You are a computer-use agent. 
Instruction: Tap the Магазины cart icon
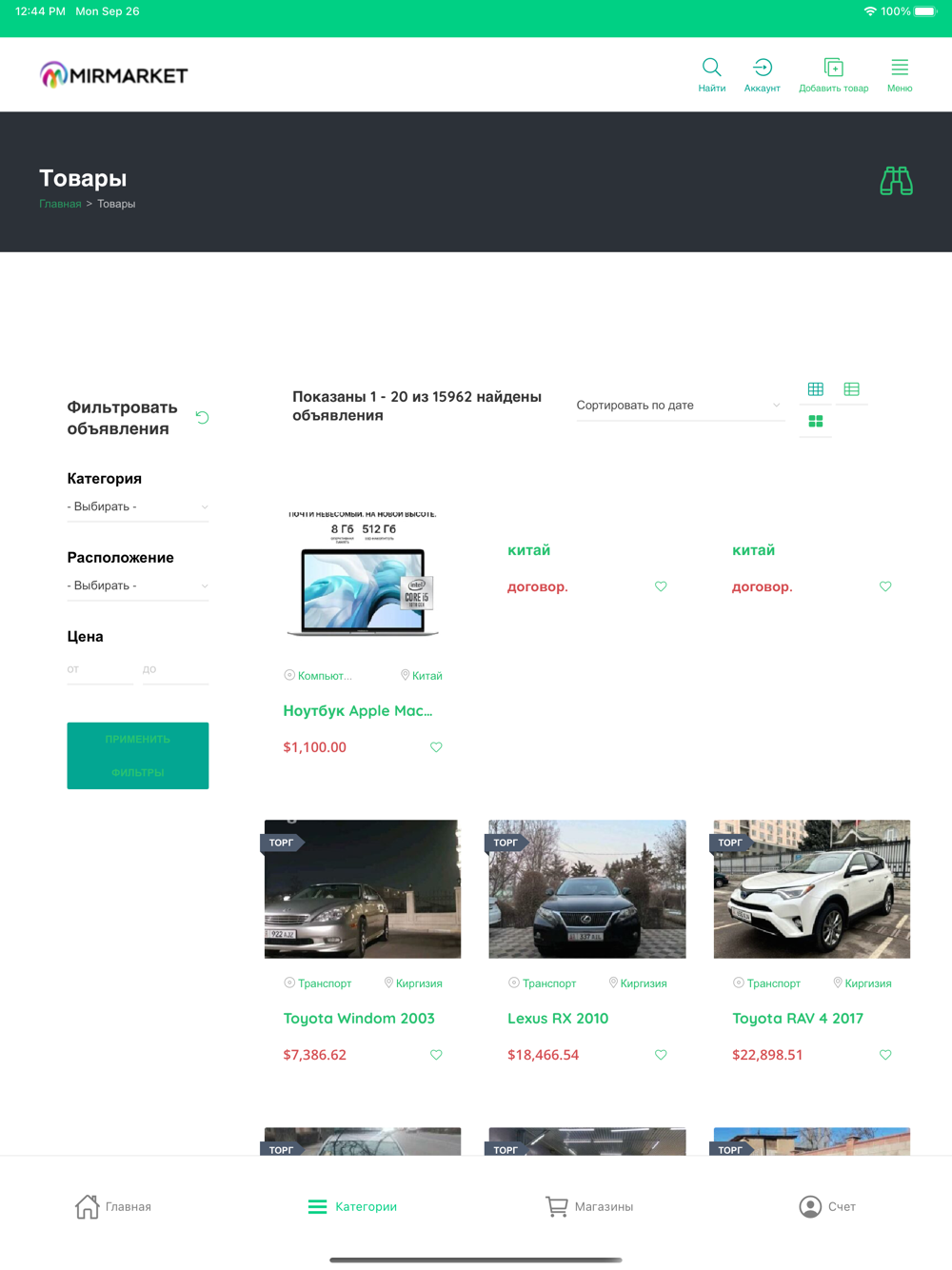coord(556,1206)
